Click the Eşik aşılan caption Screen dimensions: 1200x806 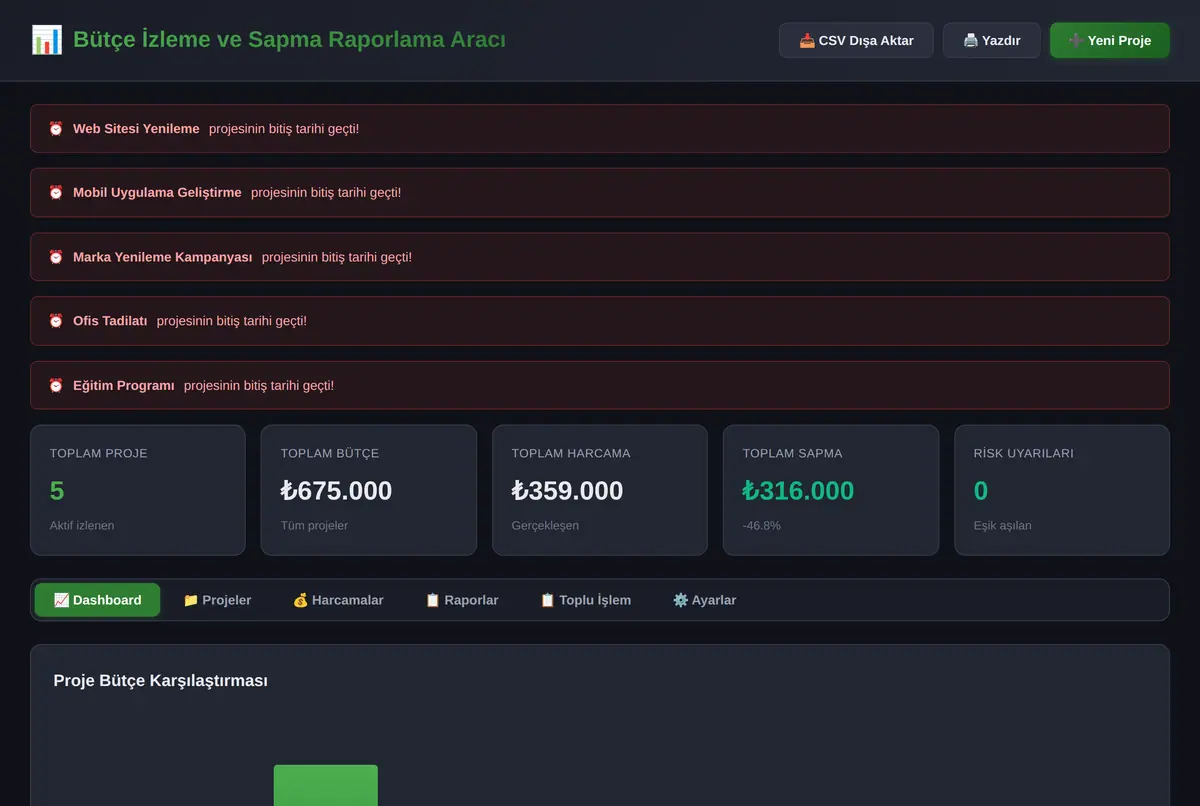point(1003,525)
